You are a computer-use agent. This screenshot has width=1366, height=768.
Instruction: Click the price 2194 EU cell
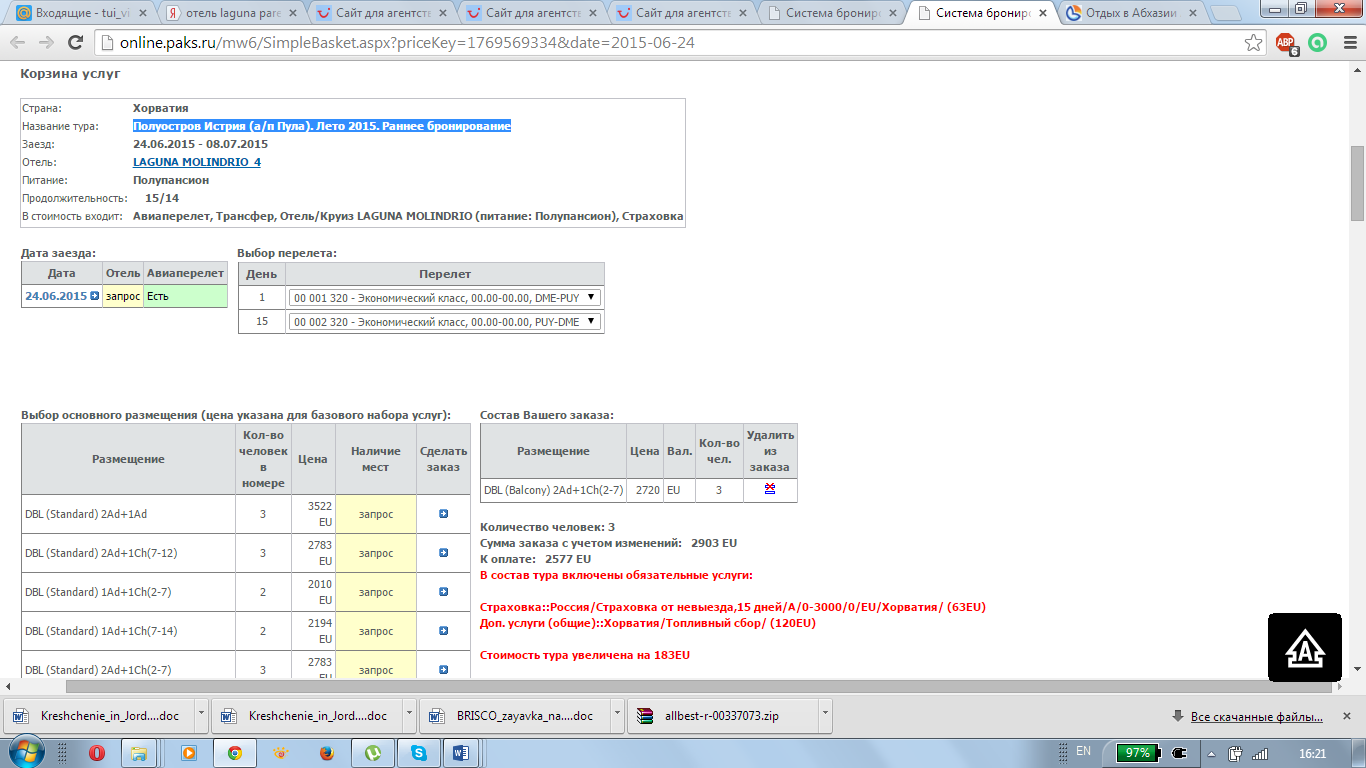coord(313,631)
